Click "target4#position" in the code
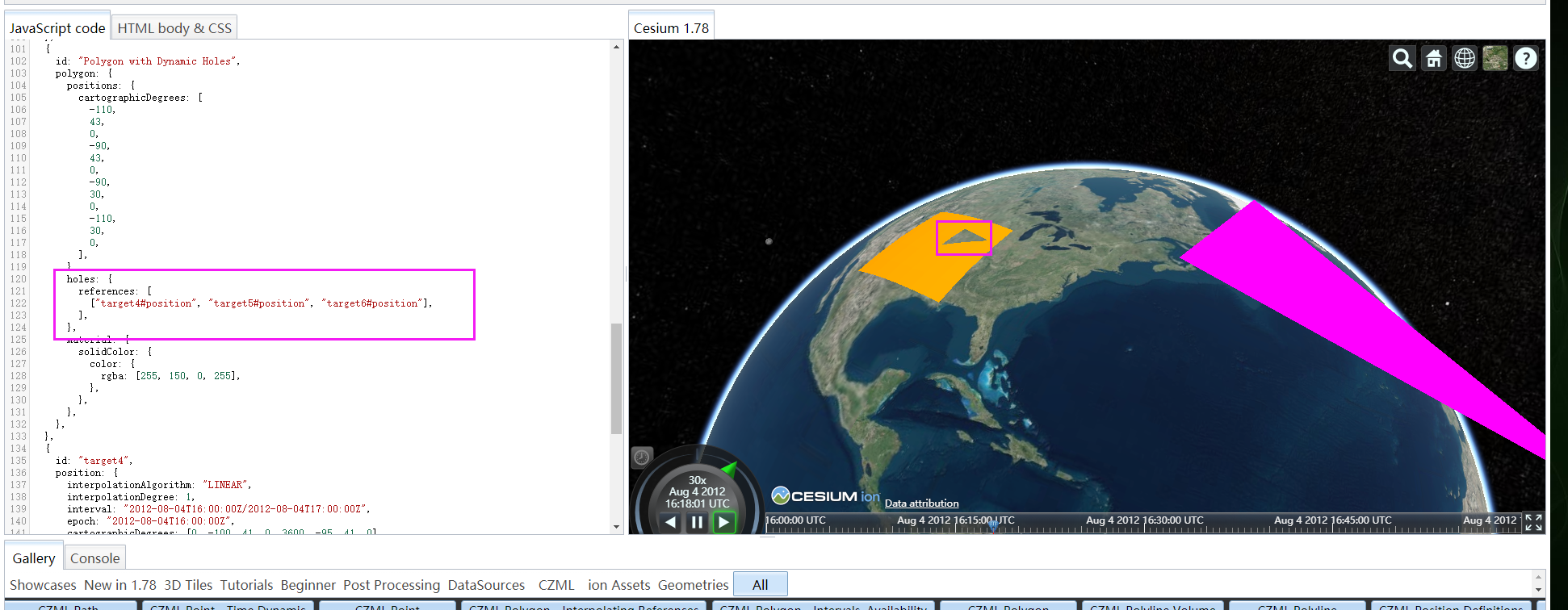Image resolution: width=1568 pixels, height=610 pixels. [146, 303]
